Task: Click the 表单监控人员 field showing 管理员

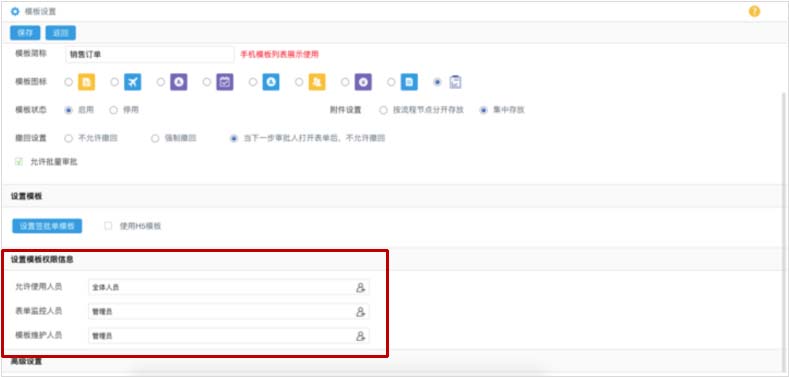Action: tap(228, 312)
